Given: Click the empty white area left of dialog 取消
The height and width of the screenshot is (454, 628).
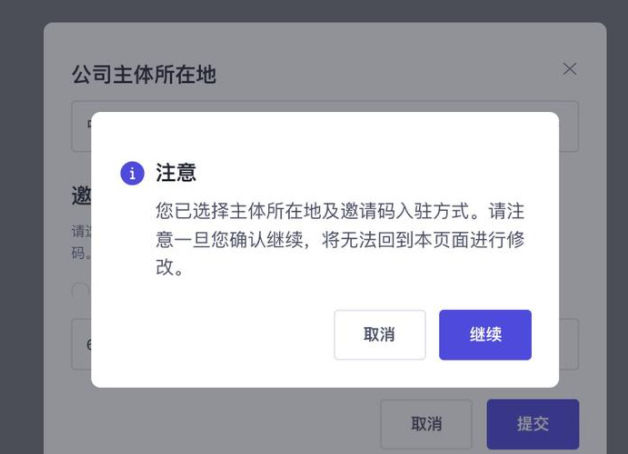Looking at the screenshot, I should click(212, 335).
